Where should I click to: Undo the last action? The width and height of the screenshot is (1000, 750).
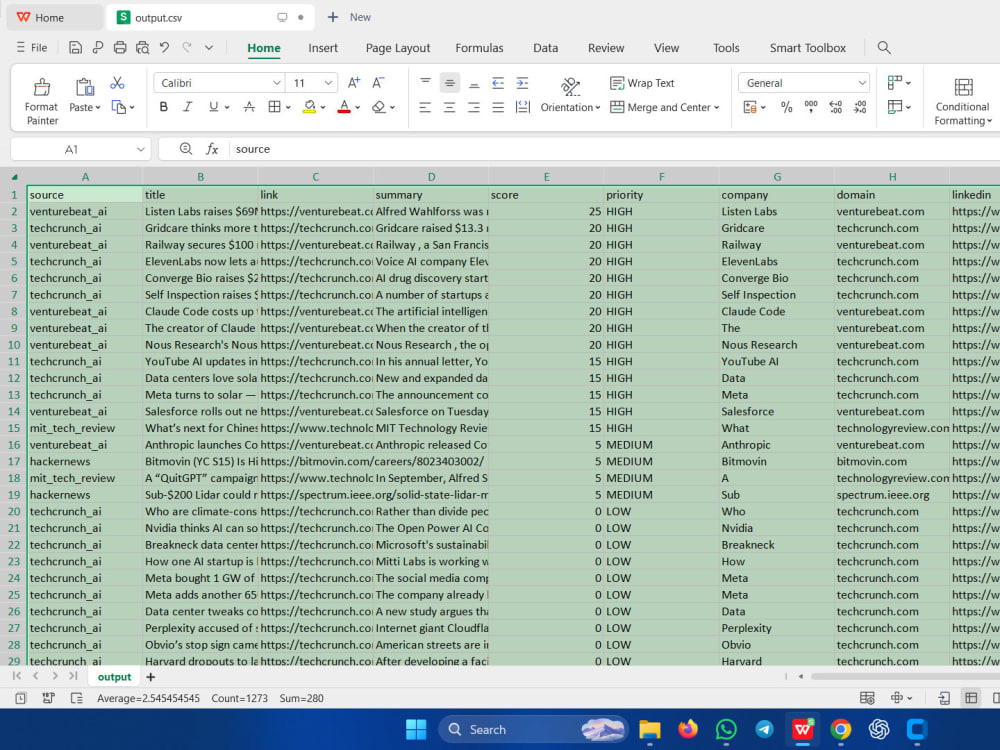pyautogui.click(x=165, y=47)
